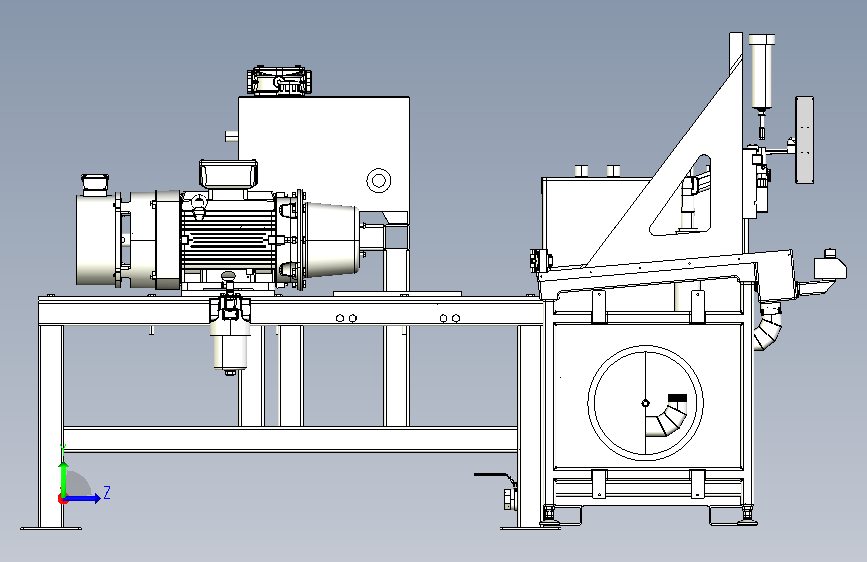867x562 pixels.
Task: Click the "Z" axis label
Action: [107, 492]
